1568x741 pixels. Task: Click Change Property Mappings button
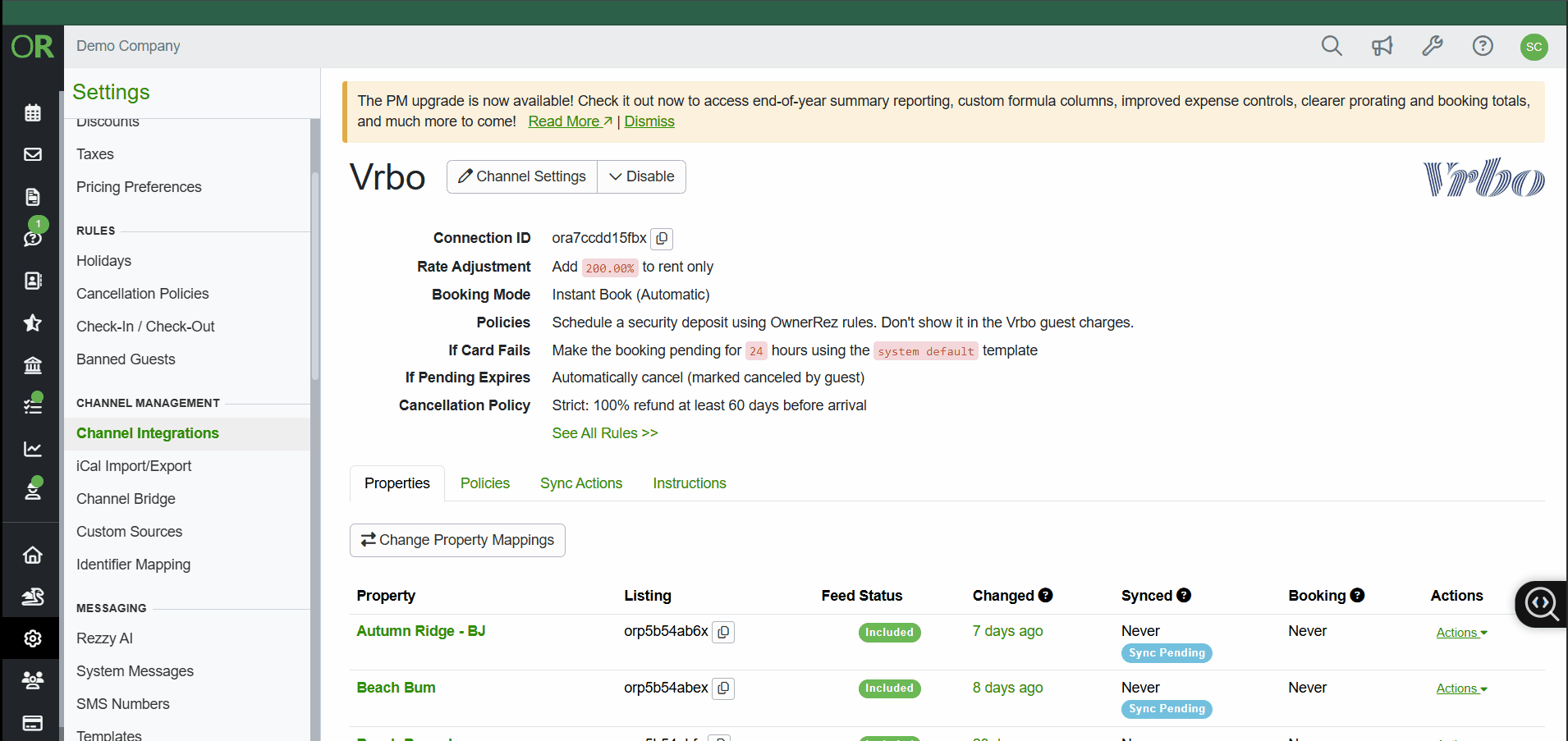pos(457,540)
